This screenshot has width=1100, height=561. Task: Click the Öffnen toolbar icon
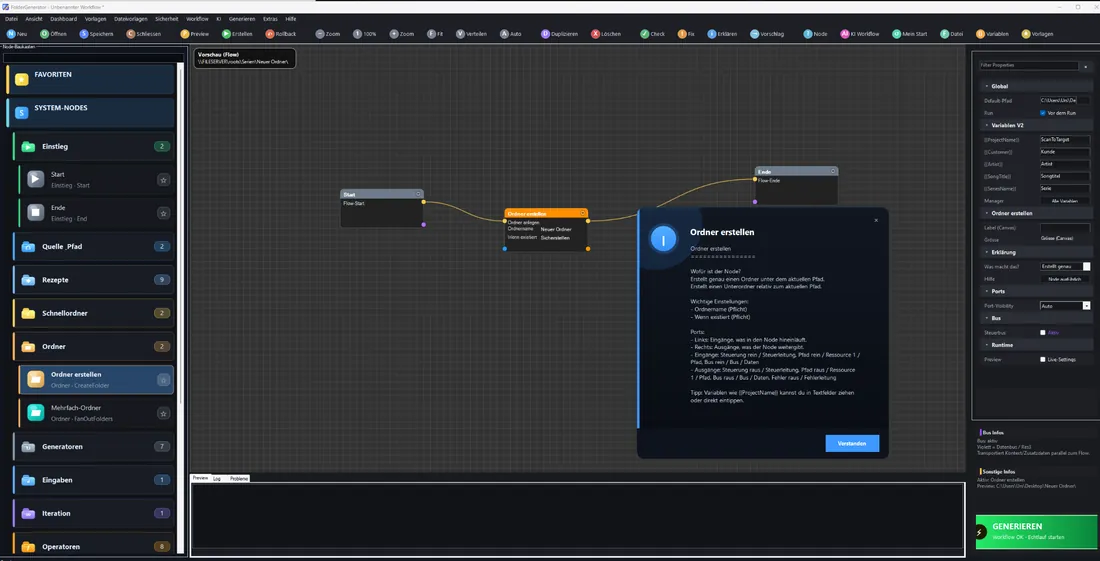[x=44, y=34]
